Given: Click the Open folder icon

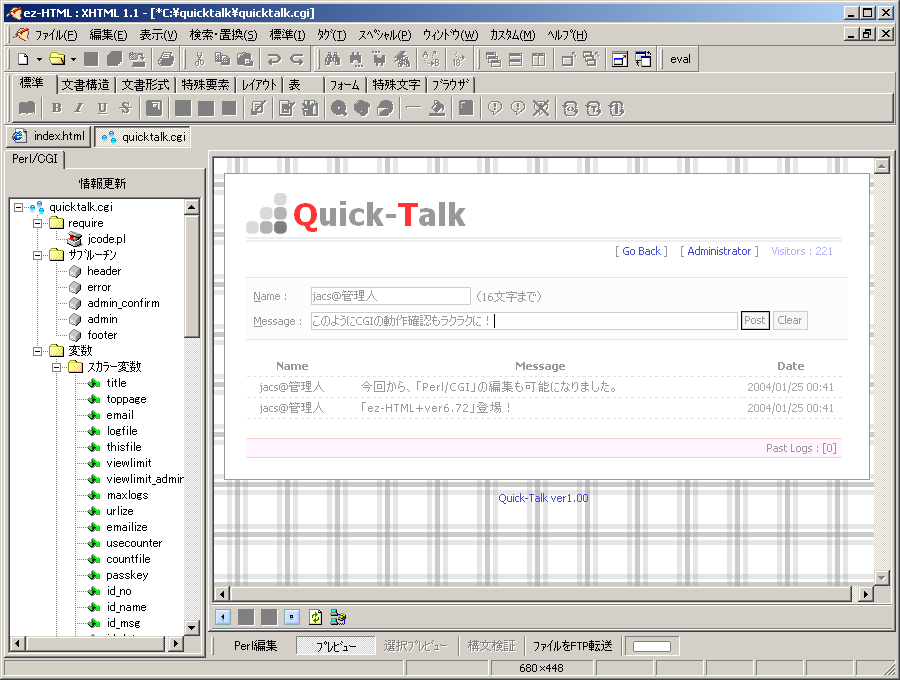Looking at the screenshot, I should (57, 59).
